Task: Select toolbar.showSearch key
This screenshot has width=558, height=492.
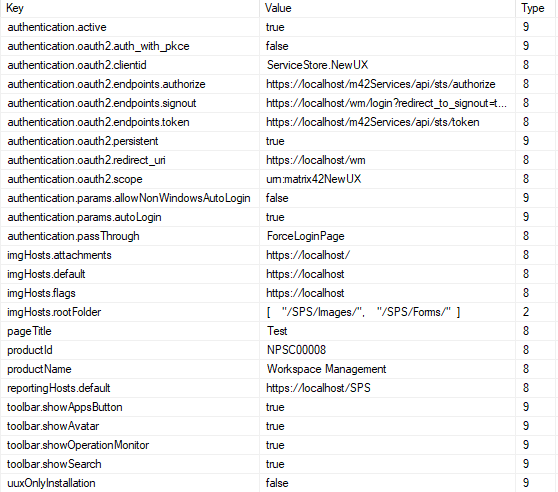Action: point(54,464)
